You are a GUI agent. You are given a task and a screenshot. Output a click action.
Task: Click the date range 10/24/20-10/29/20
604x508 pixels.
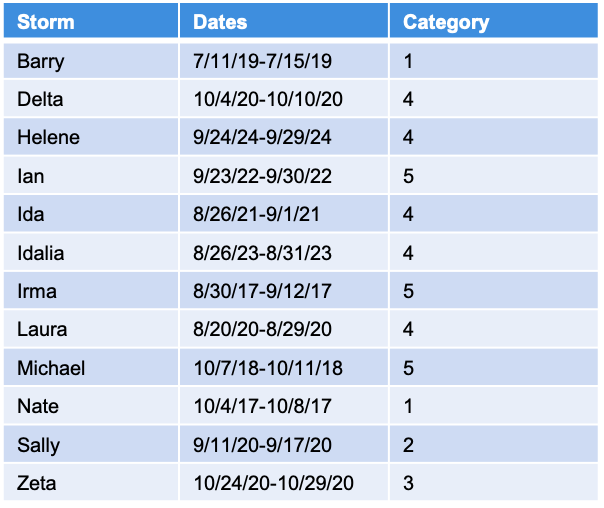(x=273, y=483)
